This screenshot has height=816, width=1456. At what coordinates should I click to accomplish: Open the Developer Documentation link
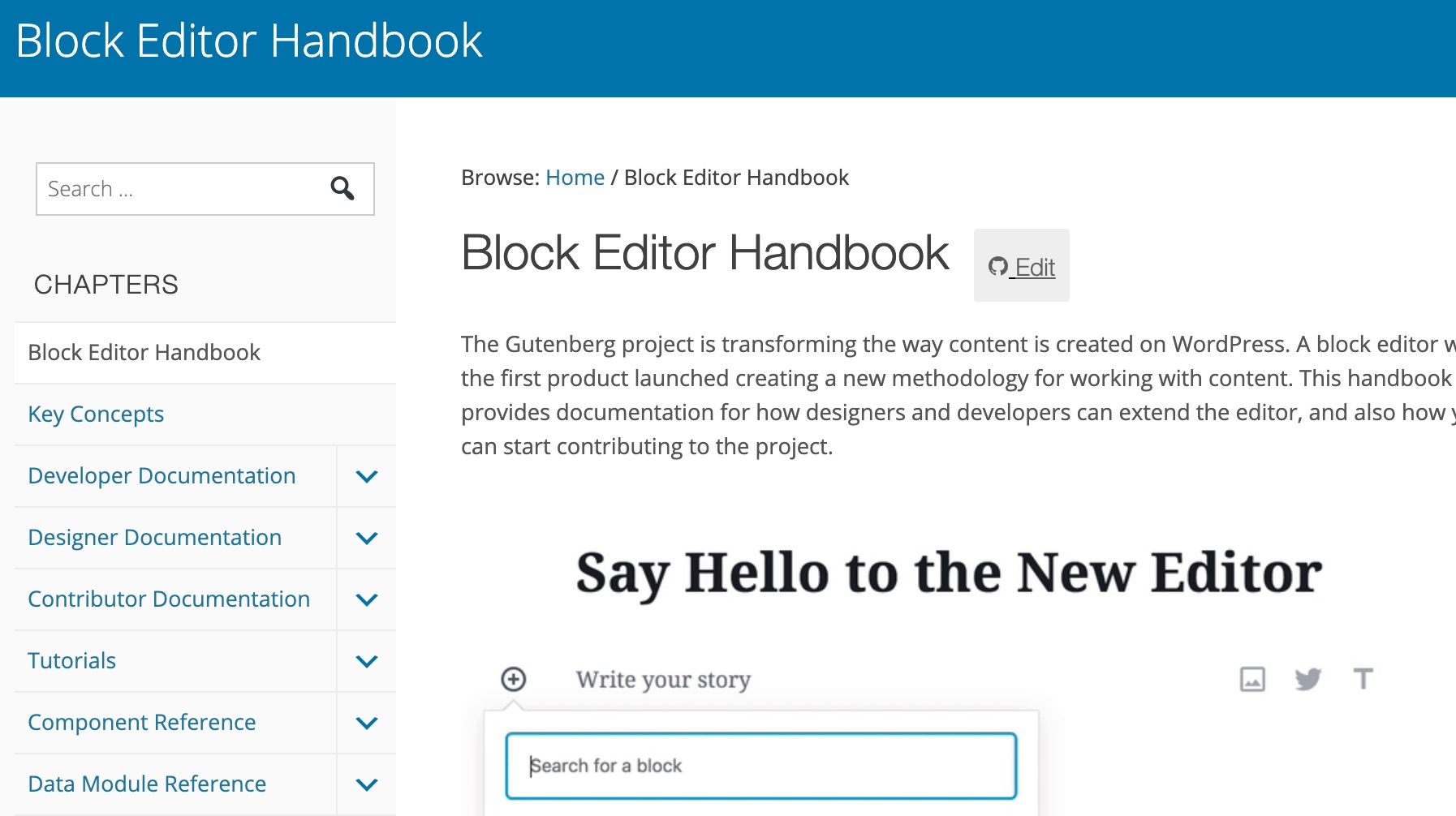click(162, 476)
